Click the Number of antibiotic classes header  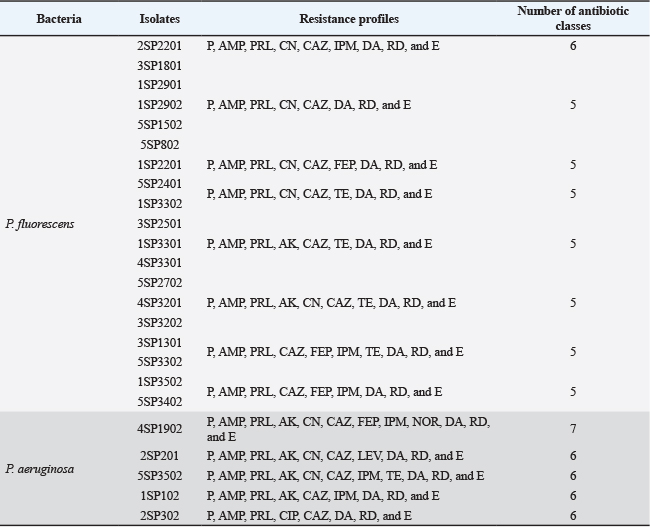573,19
